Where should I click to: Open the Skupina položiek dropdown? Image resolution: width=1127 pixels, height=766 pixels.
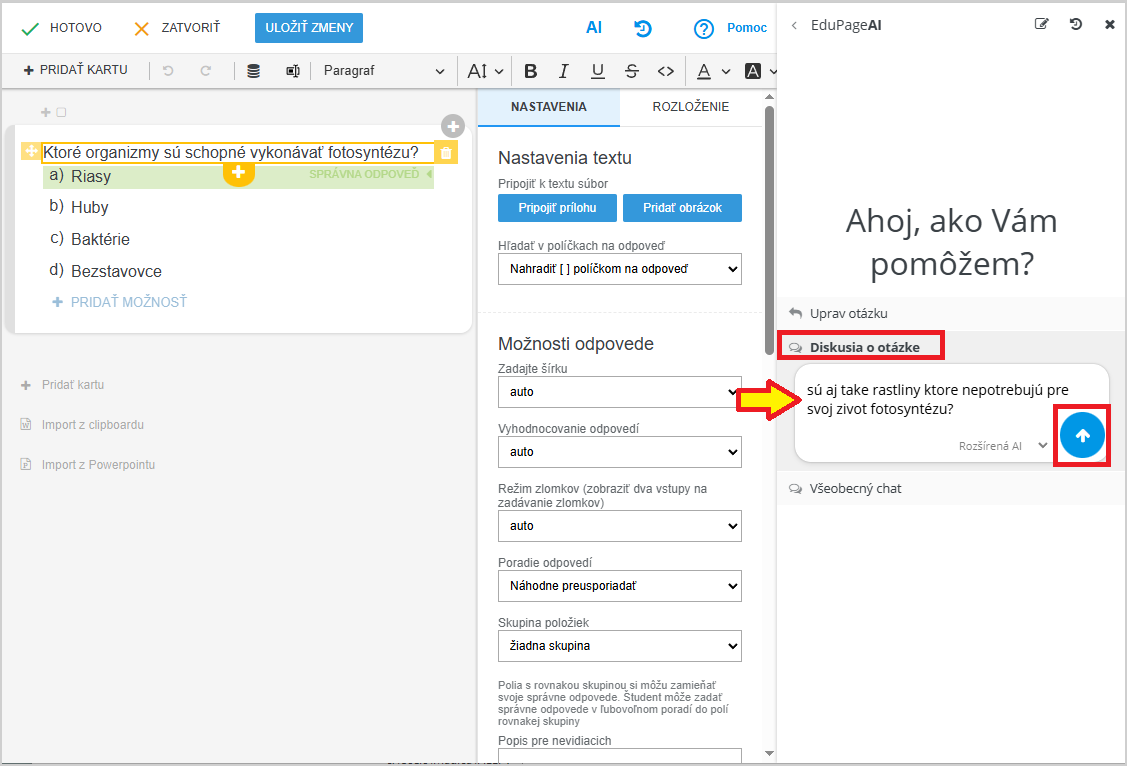pyautogui.click(x=620, y=646)
